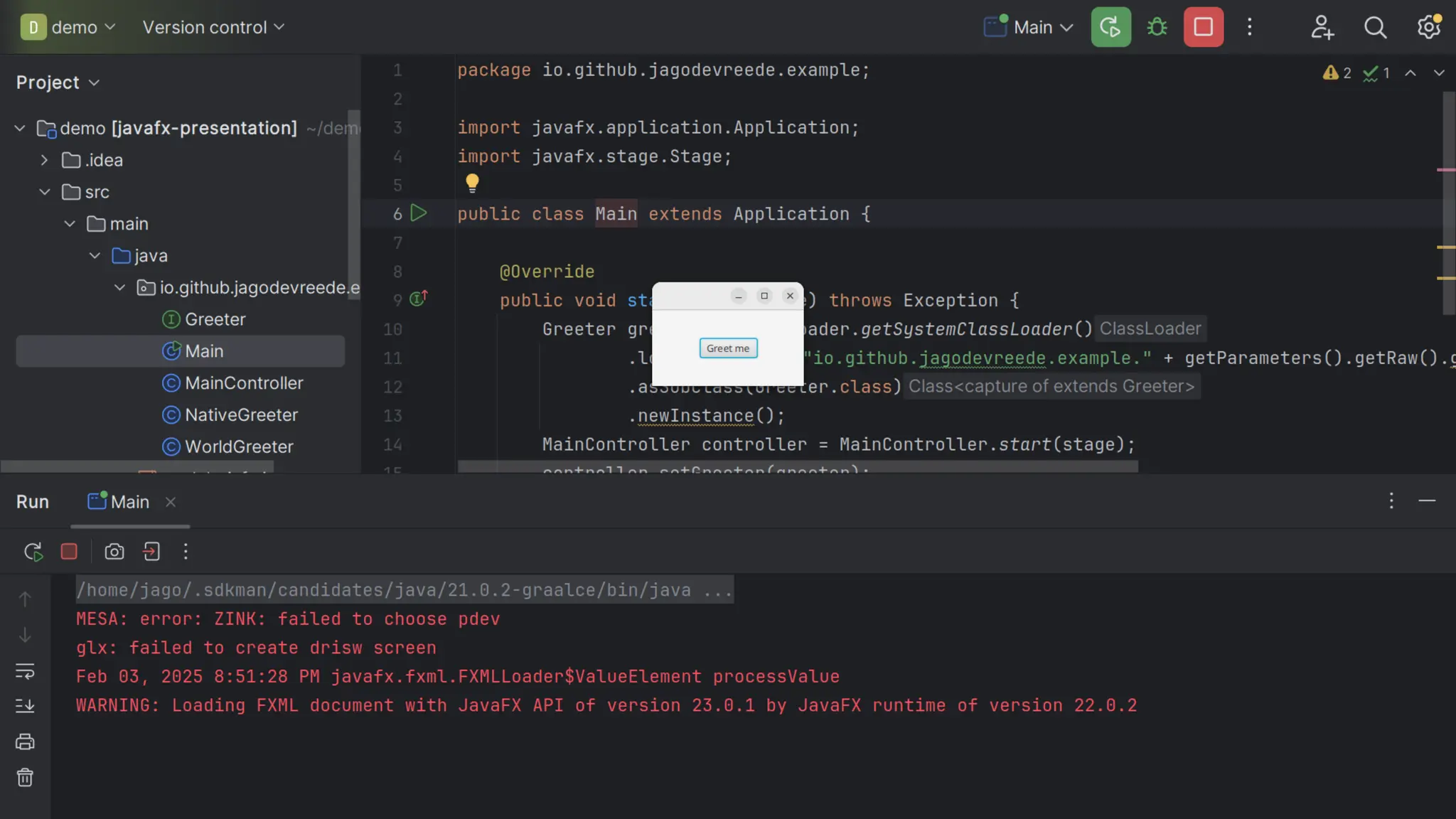
Task: Click the editor vertical scrollbar
Action: coord(1448,203)
